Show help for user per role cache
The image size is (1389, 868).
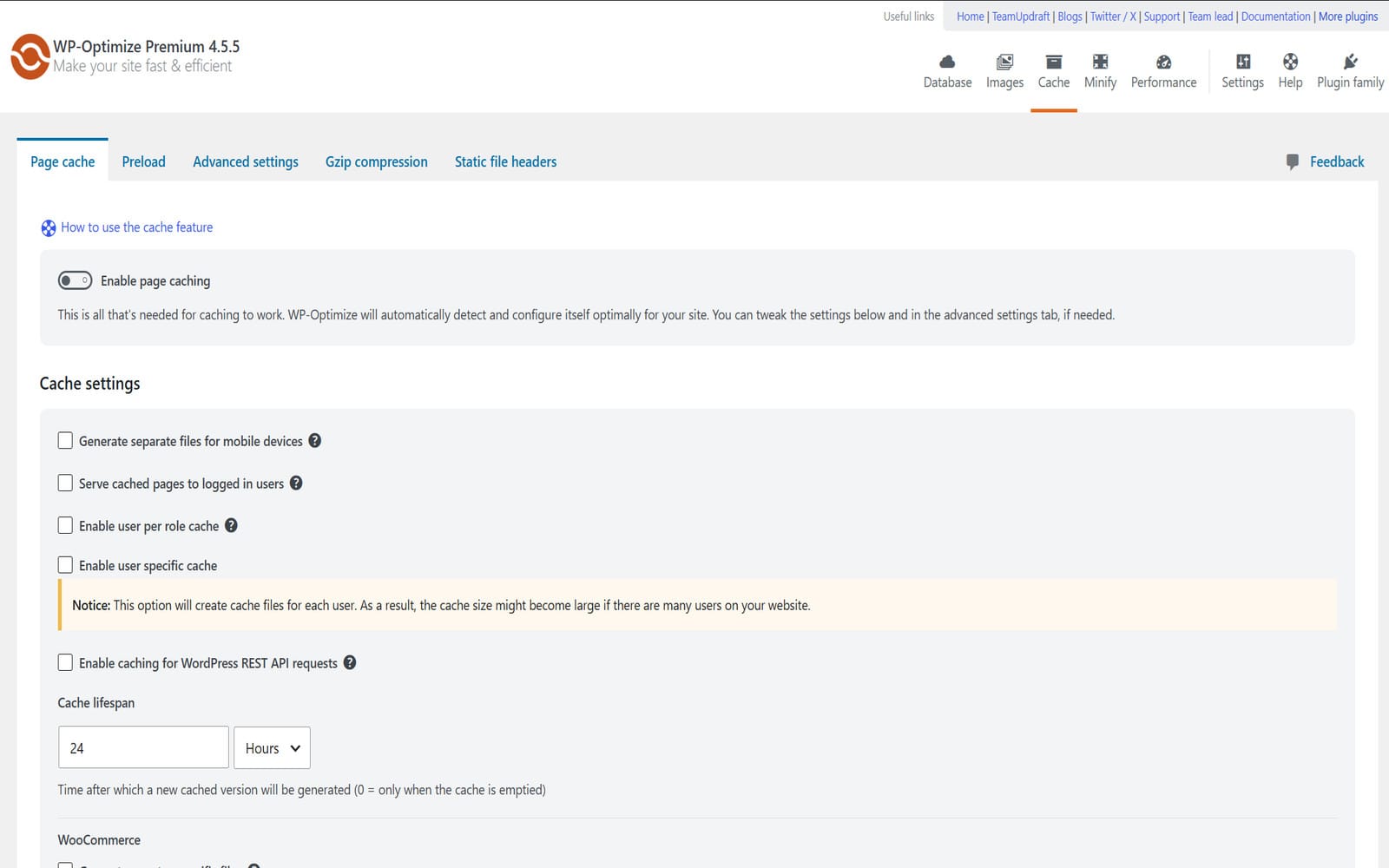coord(231,525)
